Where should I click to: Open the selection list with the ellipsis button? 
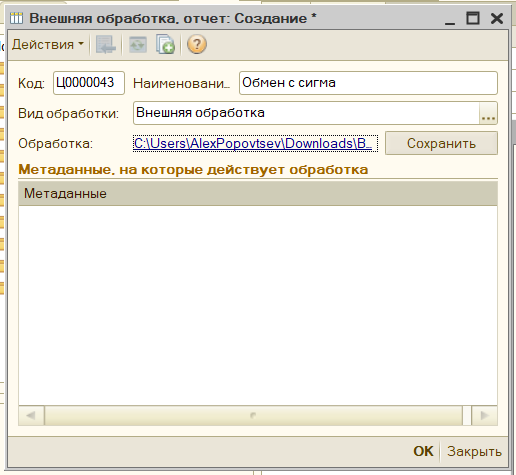tap(488, 113)
